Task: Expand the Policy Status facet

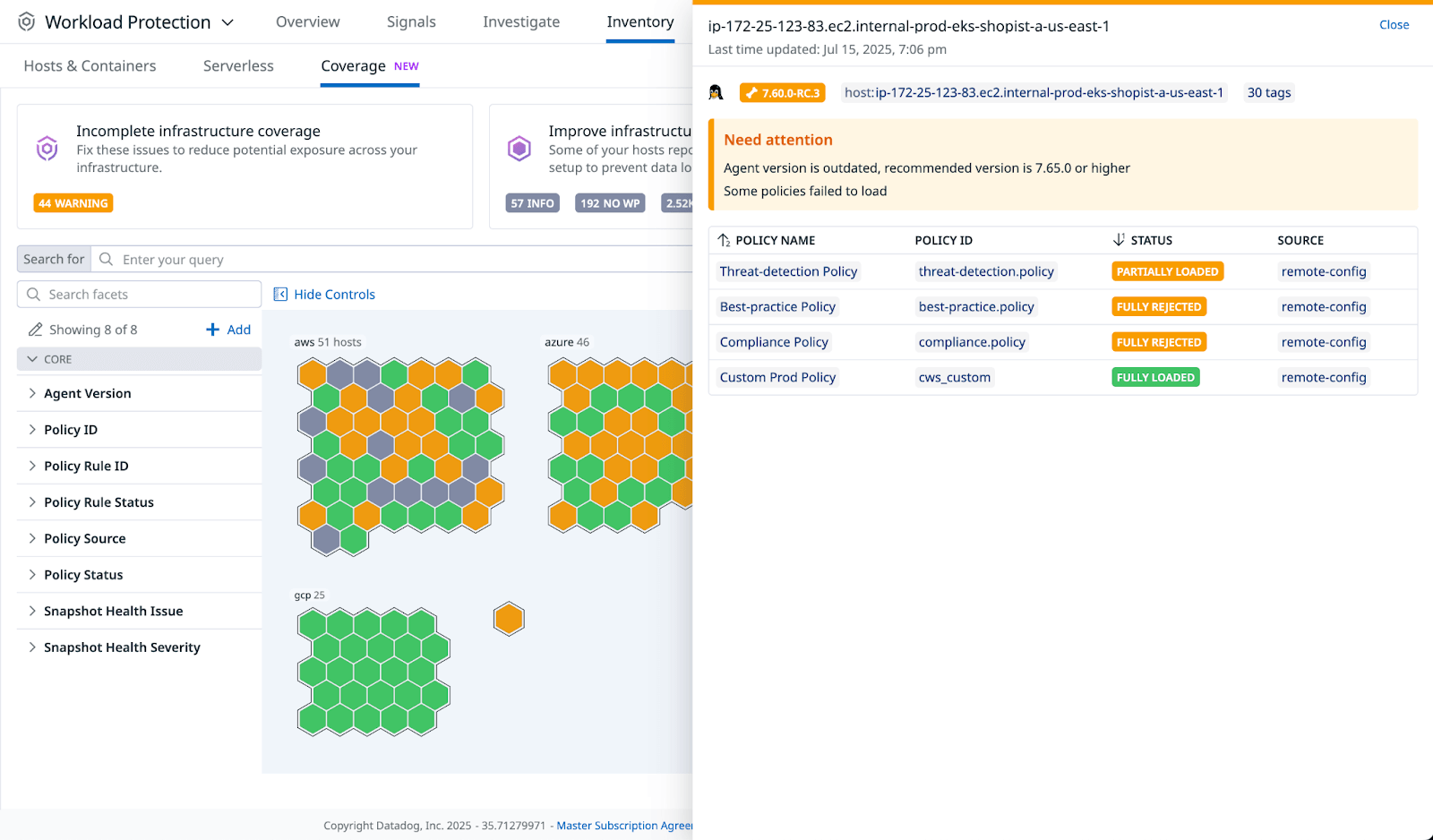Action: pyautogui.click(x=140, y=575)
